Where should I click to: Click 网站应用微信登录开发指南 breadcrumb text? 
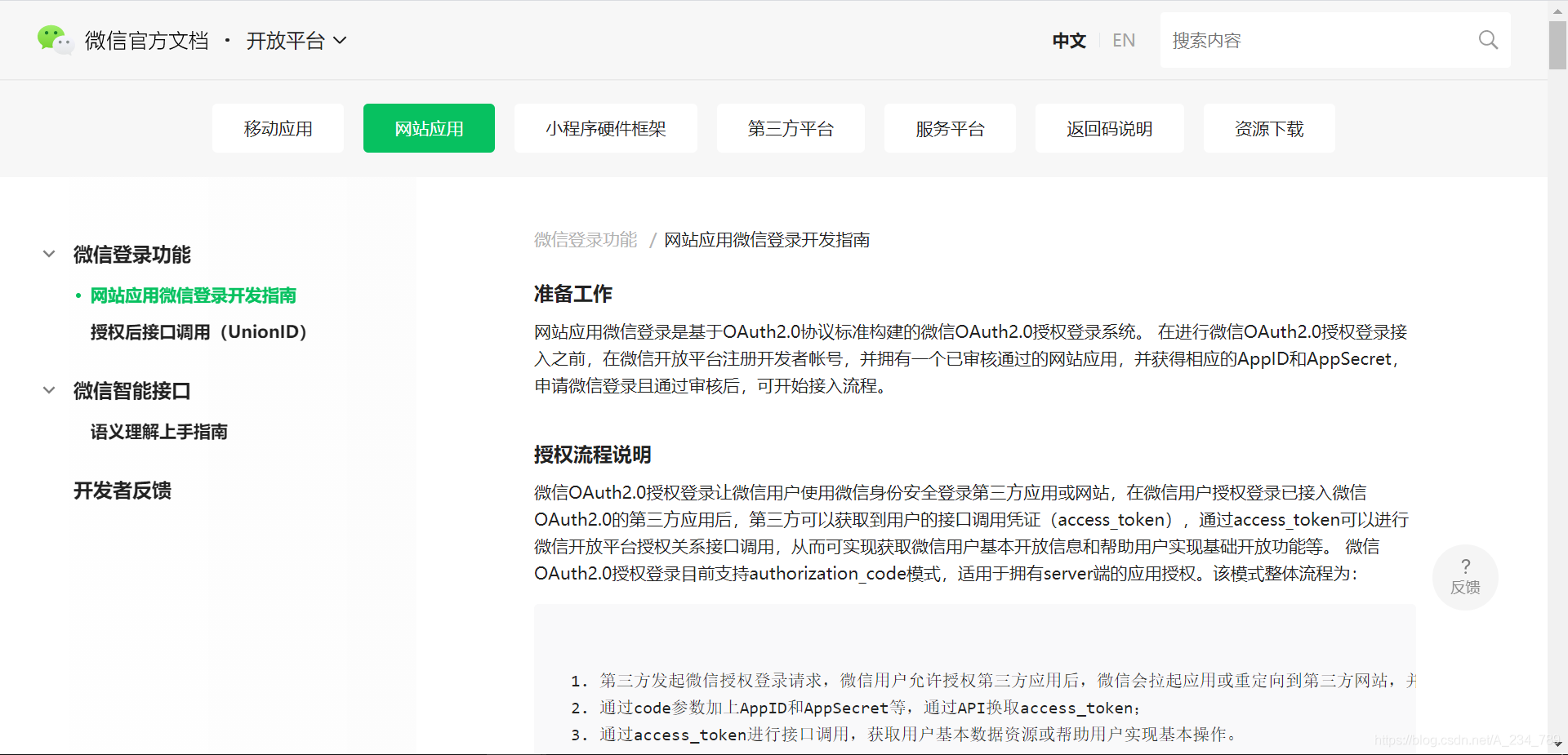767,240
